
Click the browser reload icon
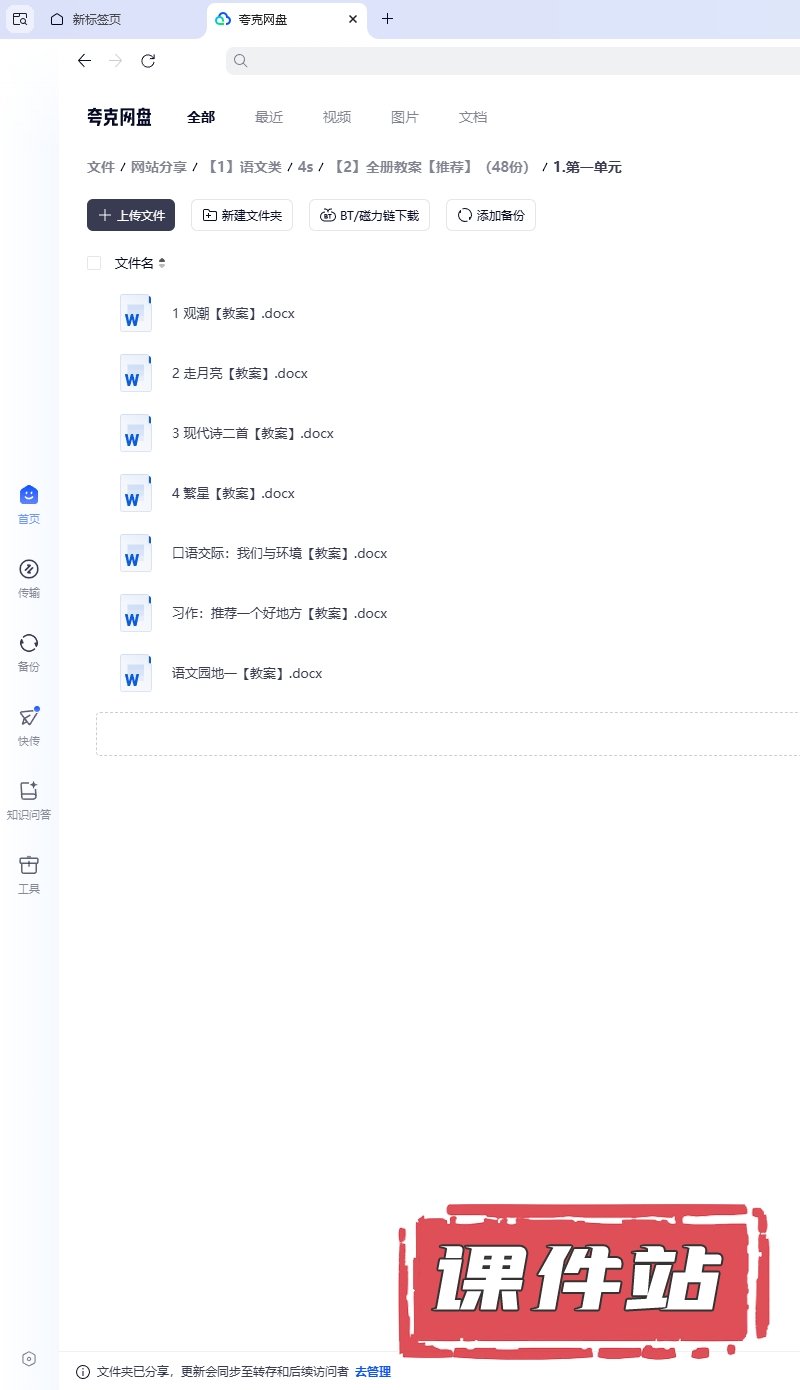click(x=148, y=61)
